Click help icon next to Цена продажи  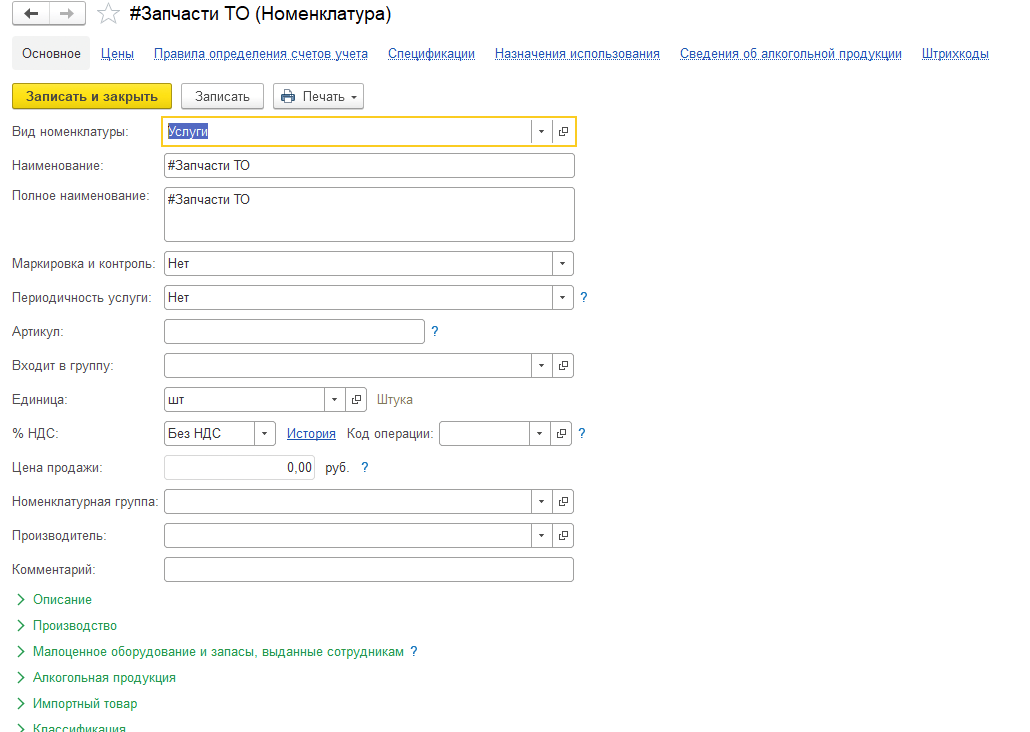[x=365, y=467]
